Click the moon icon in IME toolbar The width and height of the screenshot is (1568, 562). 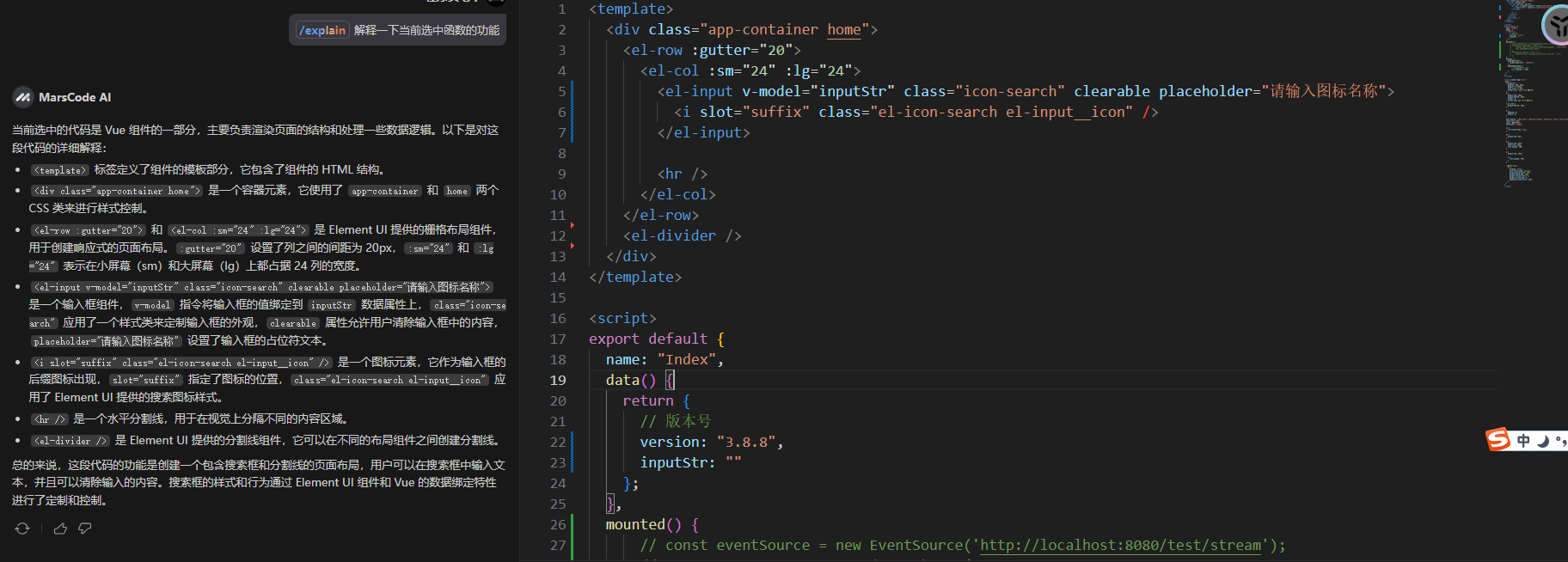(1543, 441)
